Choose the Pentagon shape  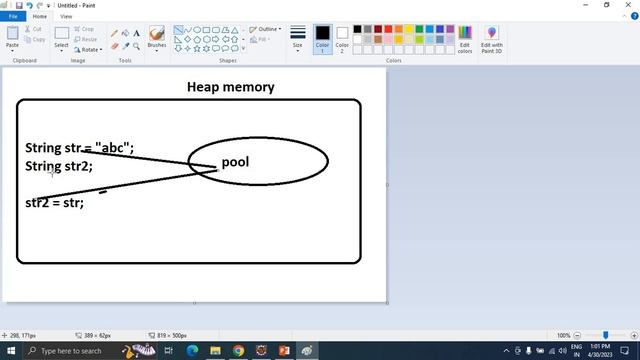coord(197,39)
